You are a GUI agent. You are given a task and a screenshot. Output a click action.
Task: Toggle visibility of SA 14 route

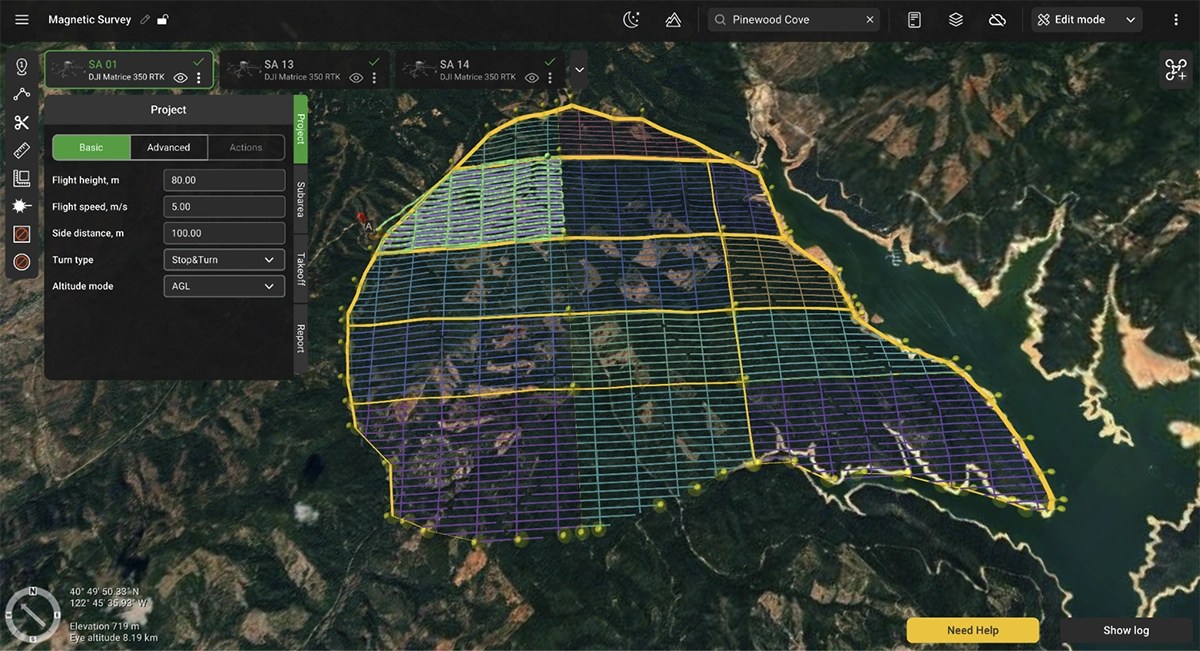pos(532,77)
